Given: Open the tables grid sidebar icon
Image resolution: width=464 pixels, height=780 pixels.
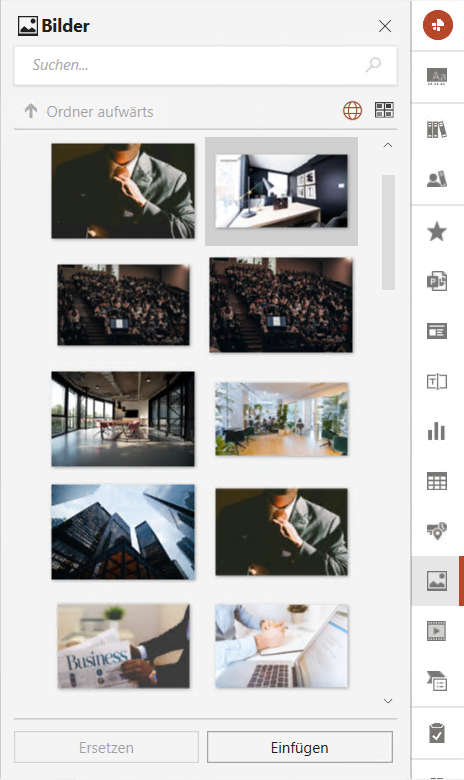Looking at the screenshot, I should pos(437,481).
